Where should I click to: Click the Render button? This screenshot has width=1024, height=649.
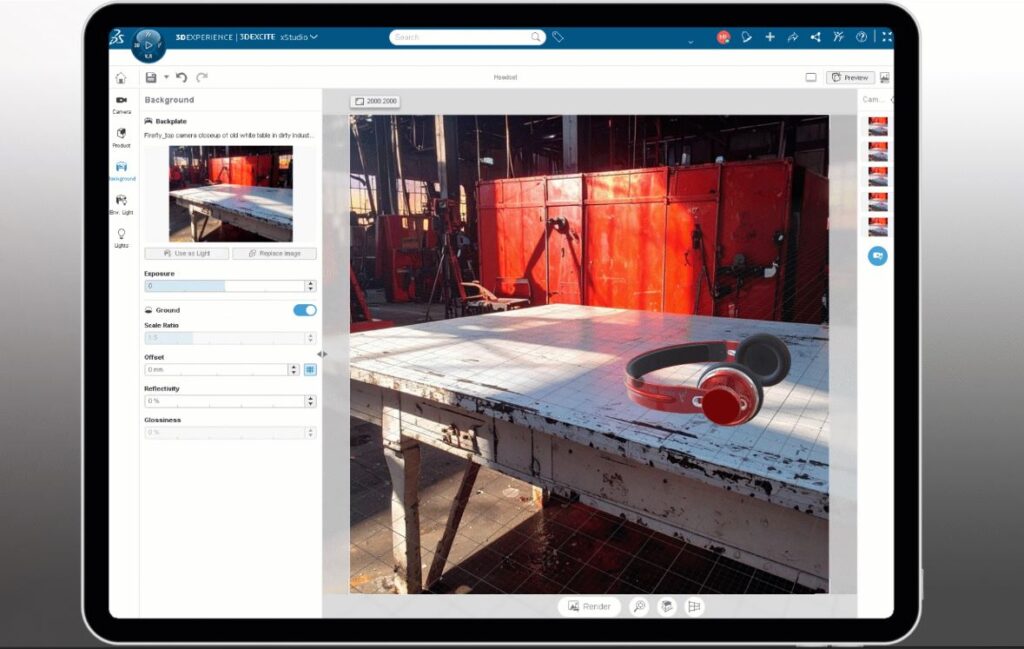[588, 606]
